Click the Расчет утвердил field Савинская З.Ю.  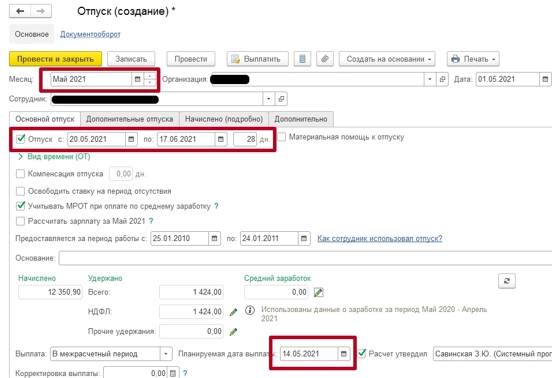pyautogui.click(x=493, y=354)
